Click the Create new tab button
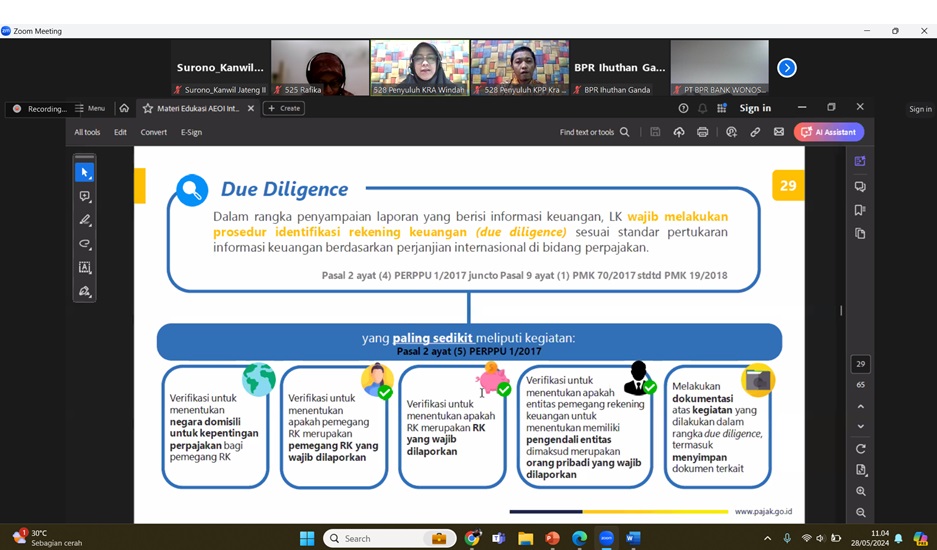The image size is (937, 550). (284, 108)
